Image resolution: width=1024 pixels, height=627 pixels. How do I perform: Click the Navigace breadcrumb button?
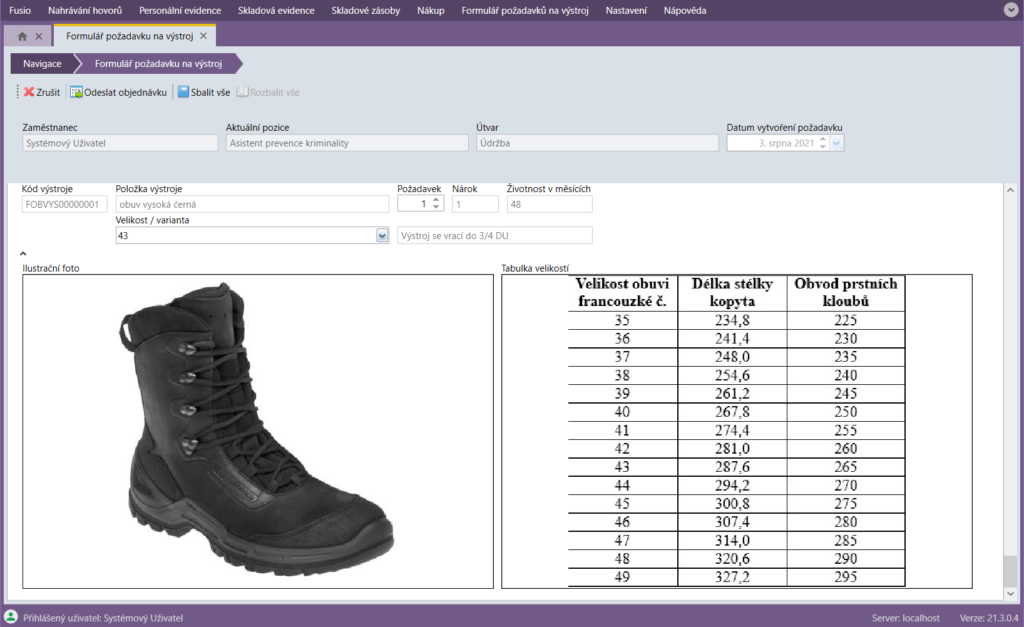[42, 63]
